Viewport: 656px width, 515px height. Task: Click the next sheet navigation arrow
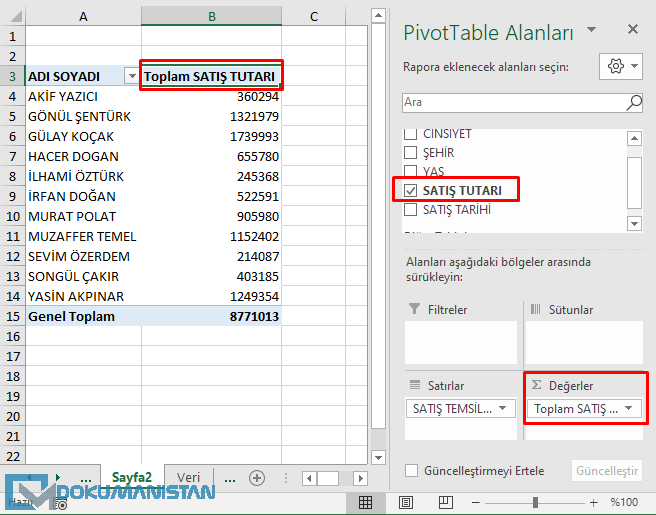coord(58,477)
